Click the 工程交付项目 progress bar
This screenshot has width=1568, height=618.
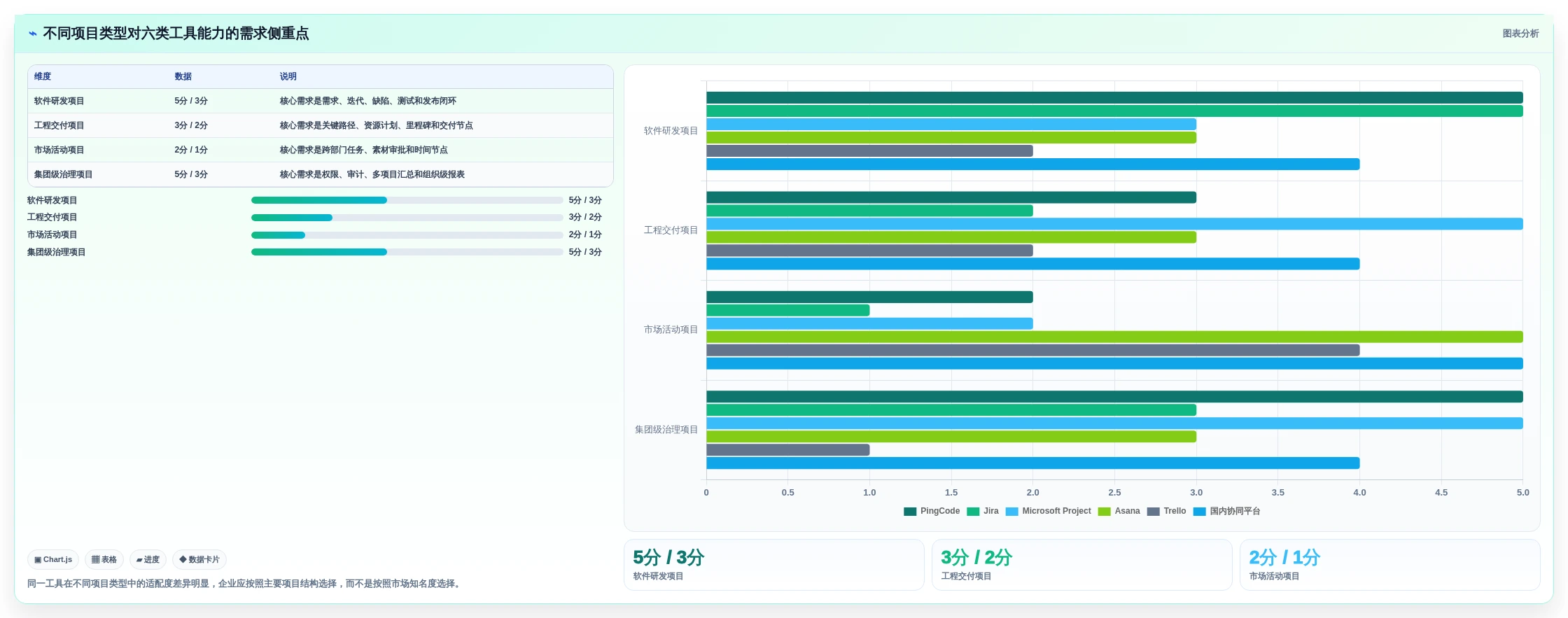407,218
